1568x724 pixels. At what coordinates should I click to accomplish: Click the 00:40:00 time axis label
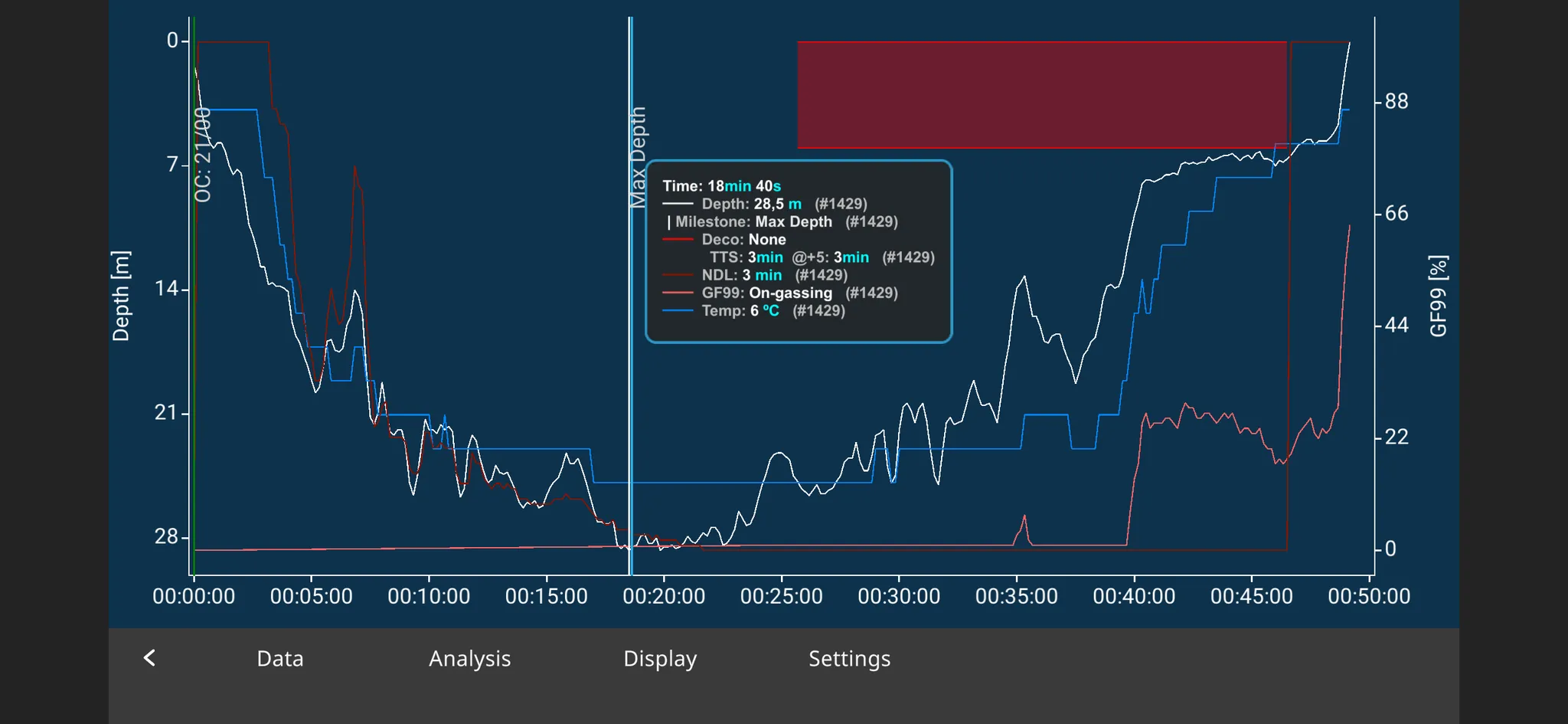(x=1134, y=596)
